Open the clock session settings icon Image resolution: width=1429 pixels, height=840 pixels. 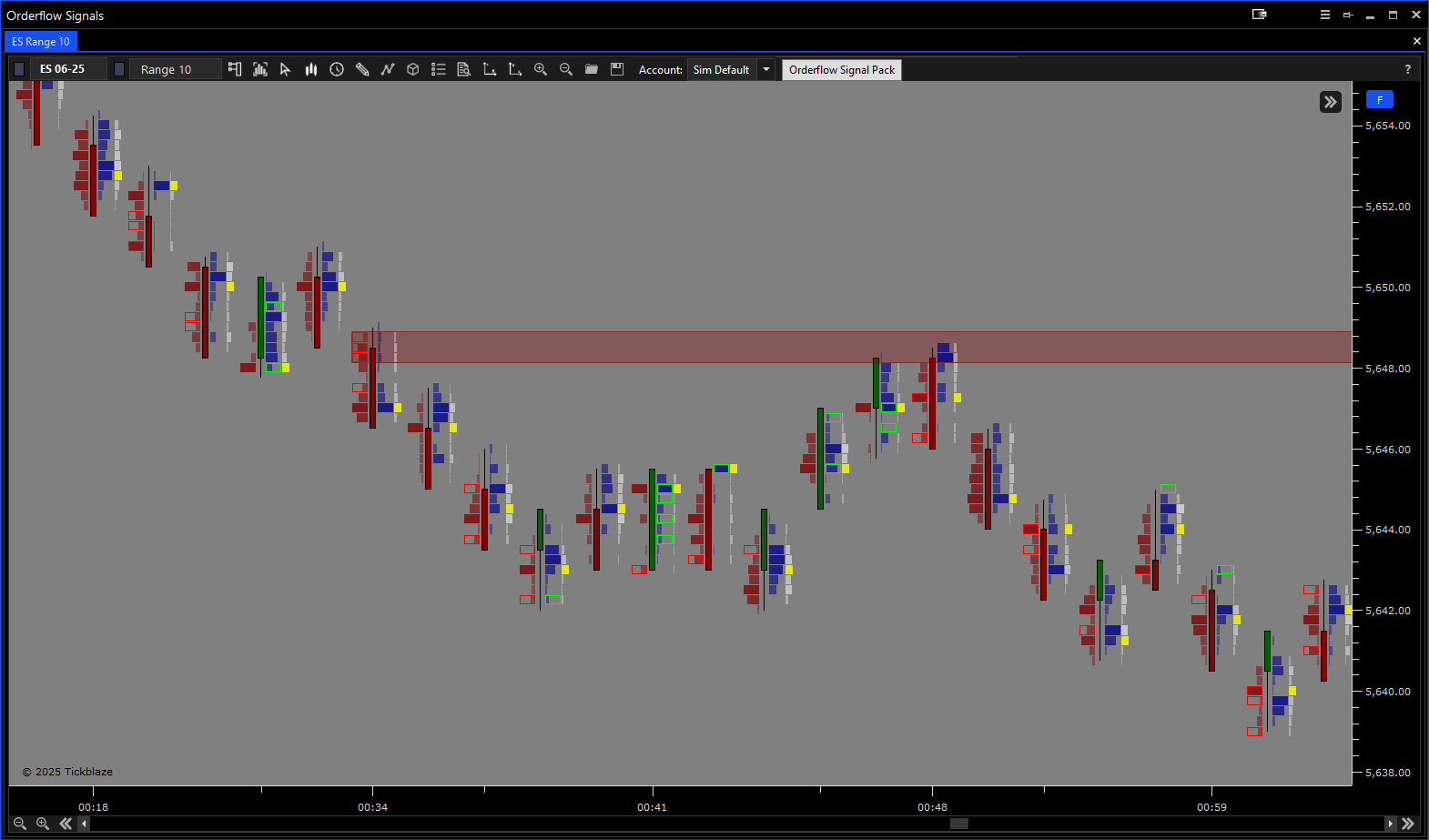pyautogui.click(x=337, y=69)
